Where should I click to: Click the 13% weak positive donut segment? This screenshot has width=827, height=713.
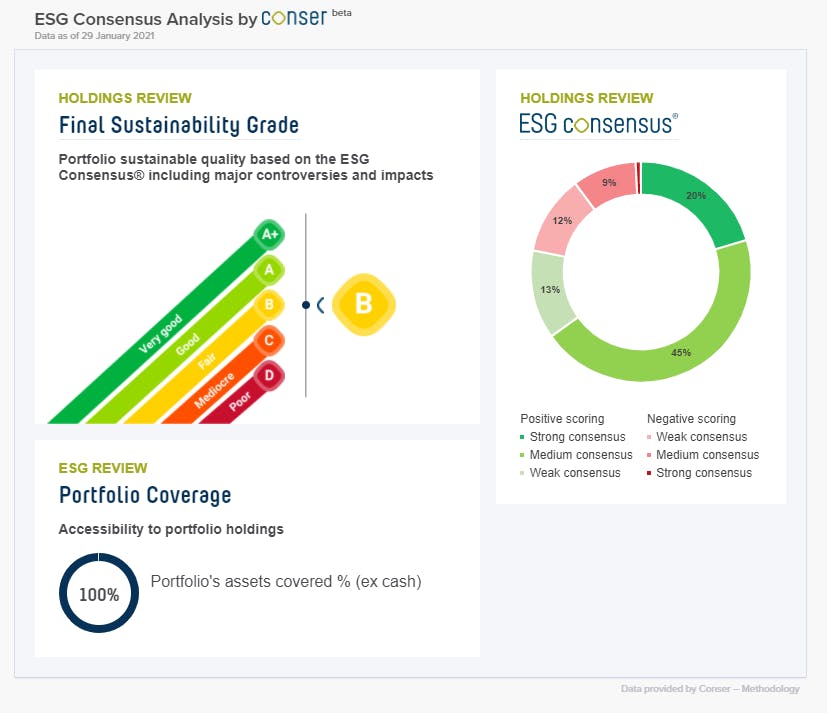(550, 291)
